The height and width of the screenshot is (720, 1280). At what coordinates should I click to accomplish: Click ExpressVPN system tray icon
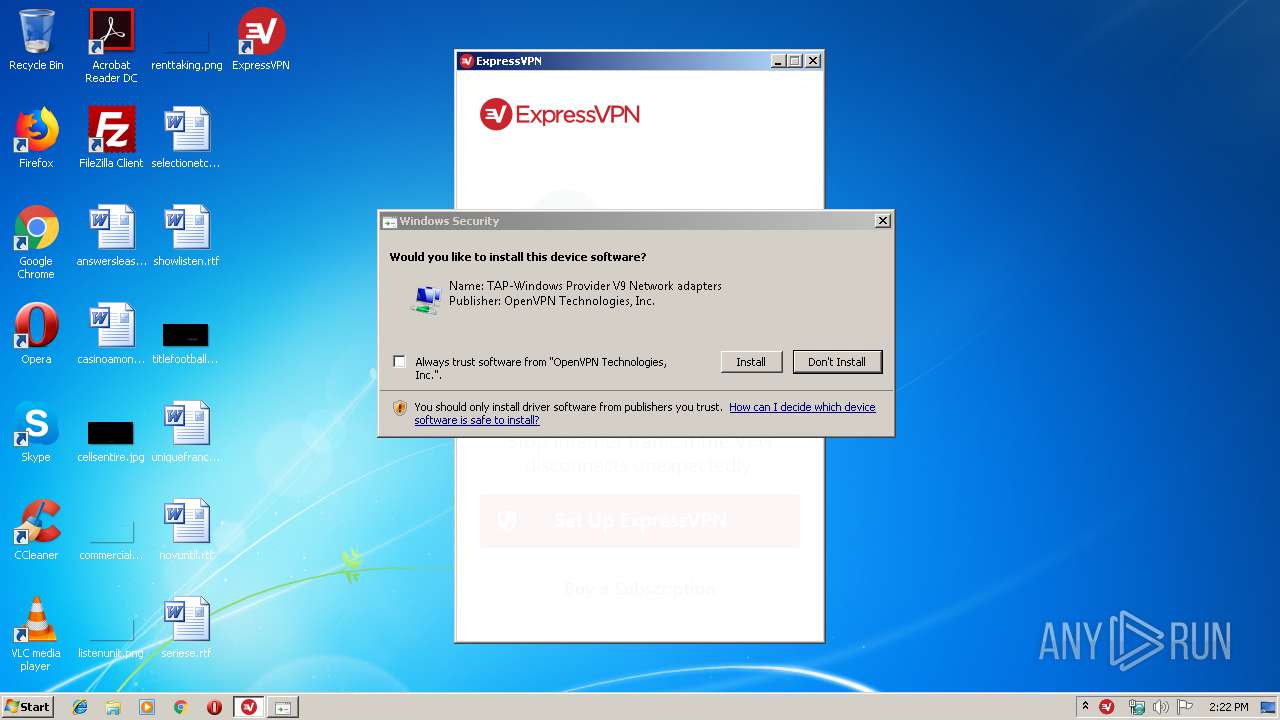click(1107, 707)
